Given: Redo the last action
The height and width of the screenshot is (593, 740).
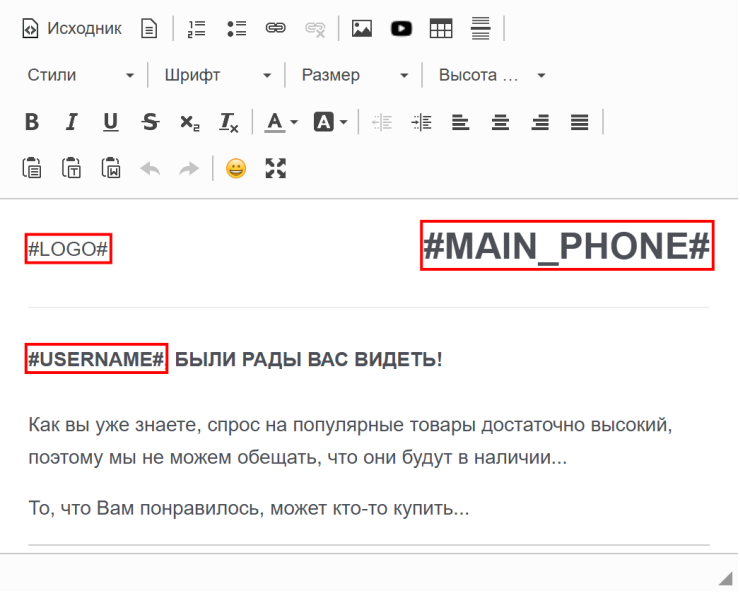Looking at the screenshot, I should 190,168.
